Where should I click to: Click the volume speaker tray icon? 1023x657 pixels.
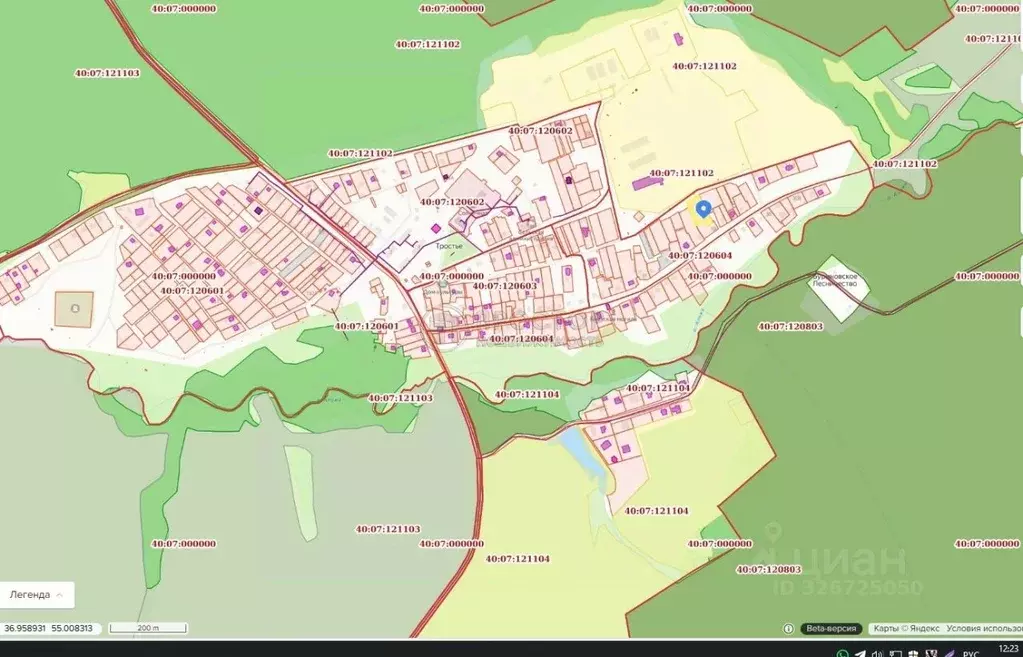coord(877,653)
